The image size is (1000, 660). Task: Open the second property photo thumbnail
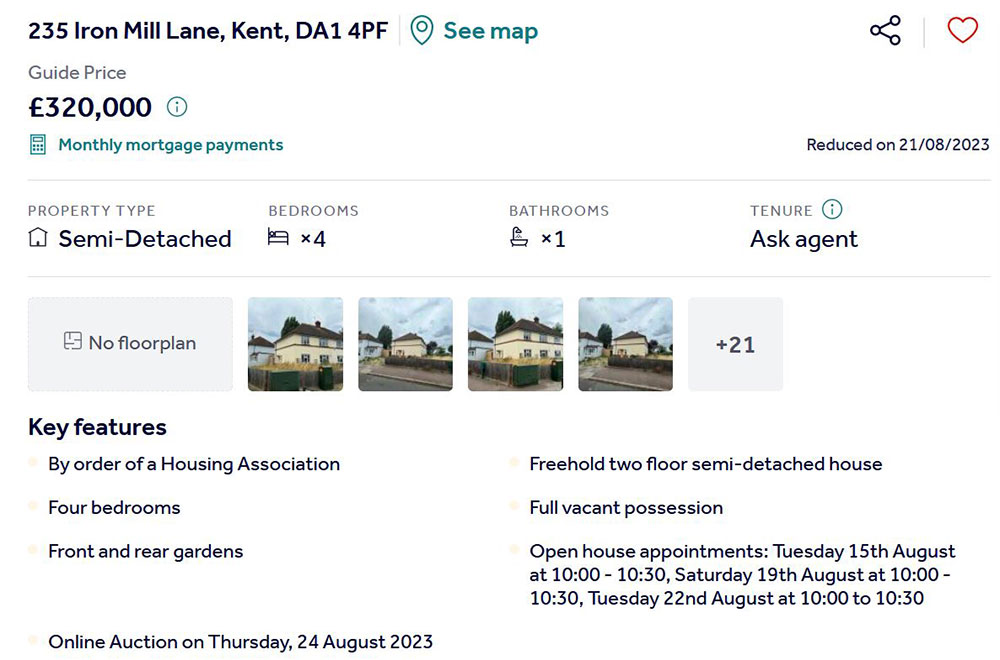pos(405,343)
